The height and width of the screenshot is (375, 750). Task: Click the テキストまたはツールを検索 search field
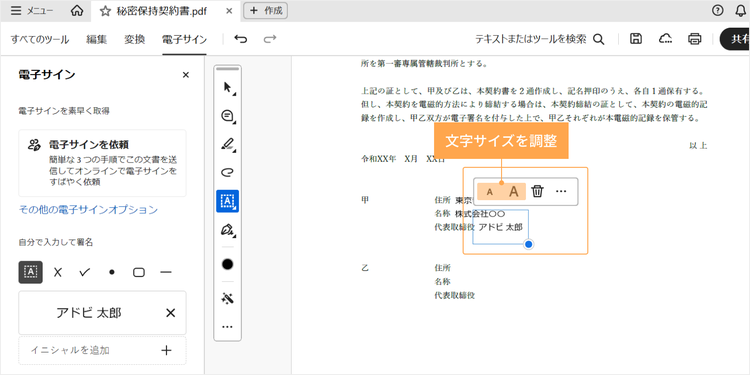pos(530,39)
